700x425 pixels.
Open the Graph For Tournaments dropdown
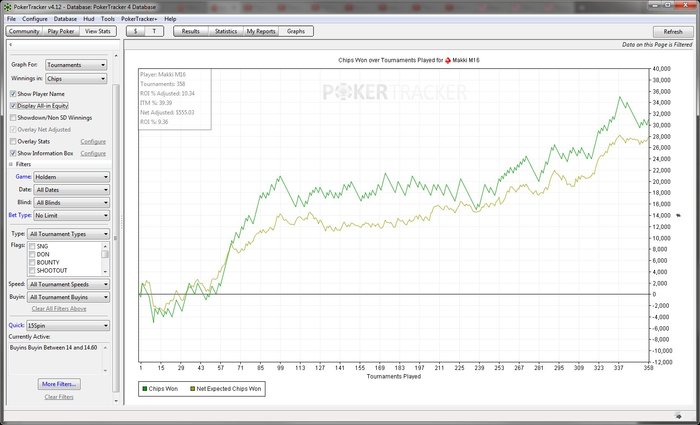[76, 65]
